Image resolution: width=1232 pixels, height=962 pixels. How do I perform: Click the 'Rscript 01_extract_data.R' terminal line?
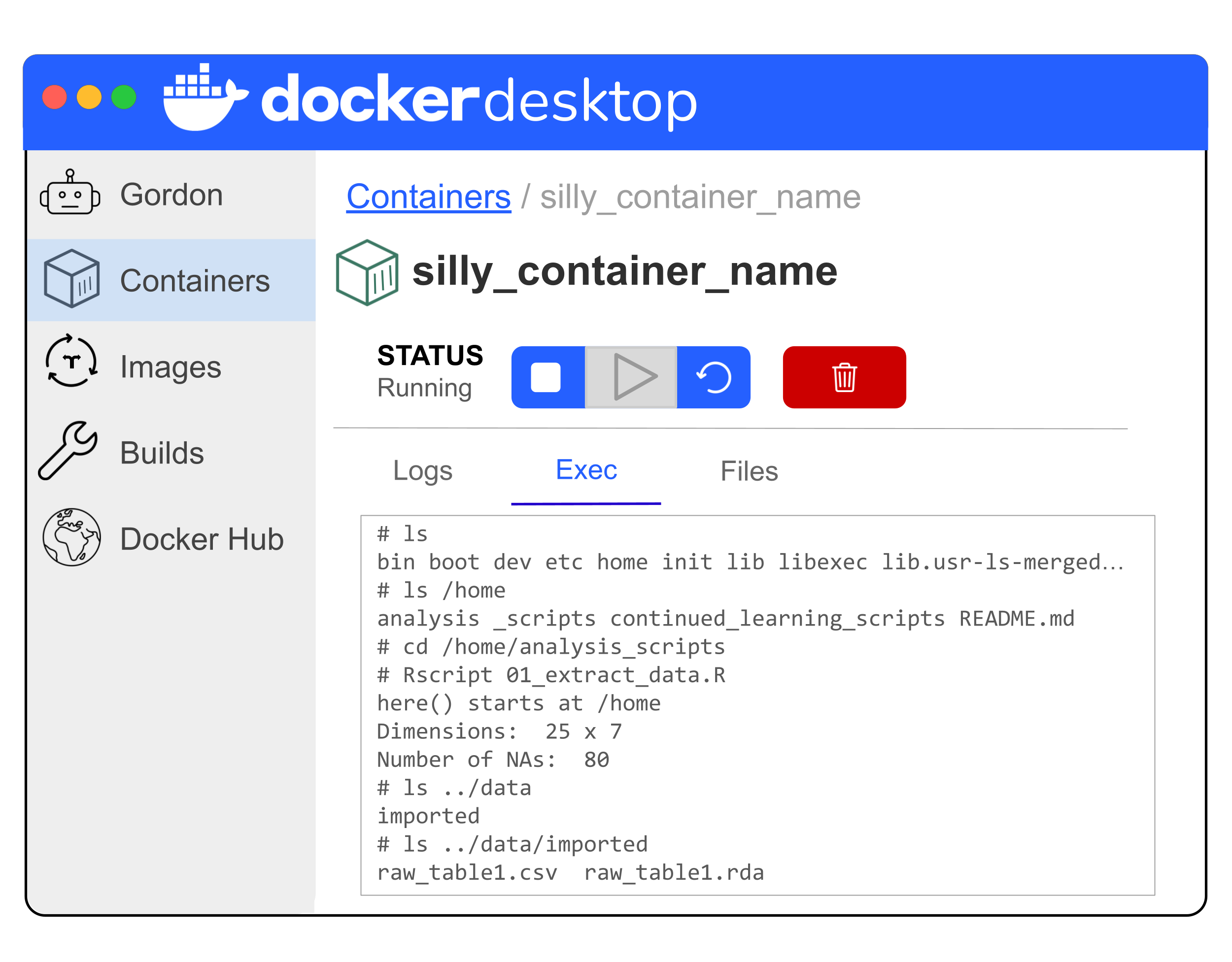[551, 675]
